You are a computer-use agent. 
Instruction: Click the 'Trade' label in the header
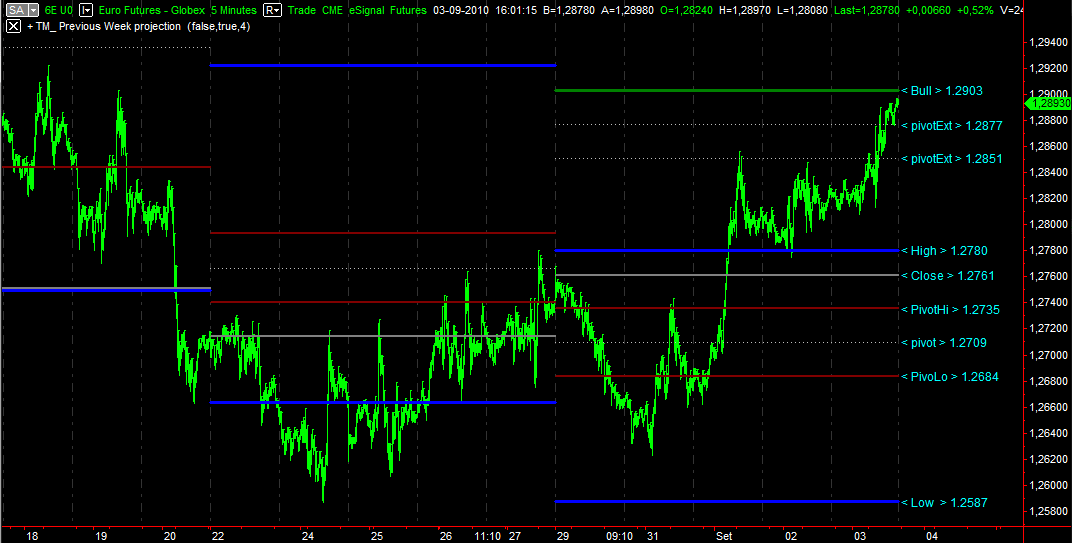(x=302, y=10)
